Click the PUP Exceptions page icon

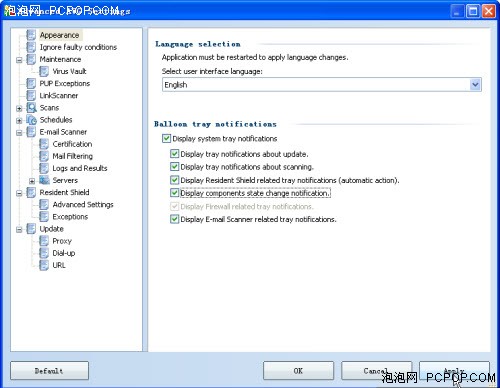pyautogui.click(x=31, y=83)
